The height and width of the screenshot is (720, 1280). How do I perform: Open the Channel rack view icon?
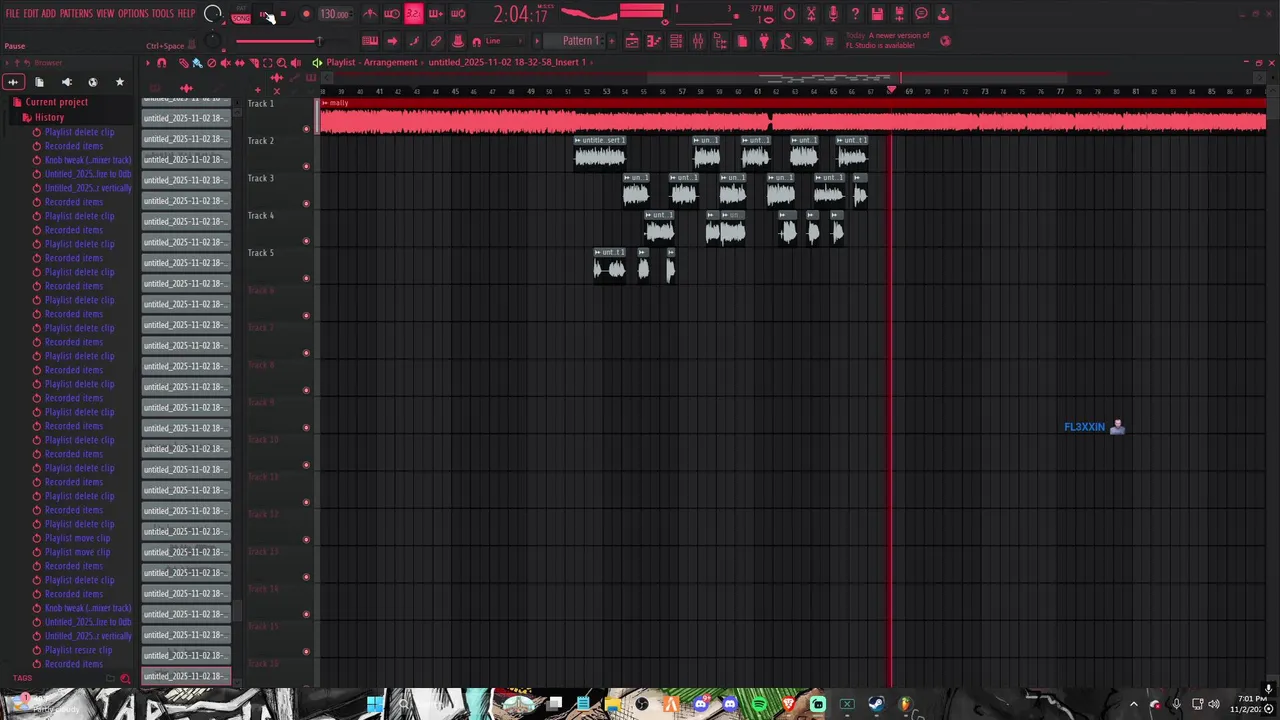click(676, 41)
